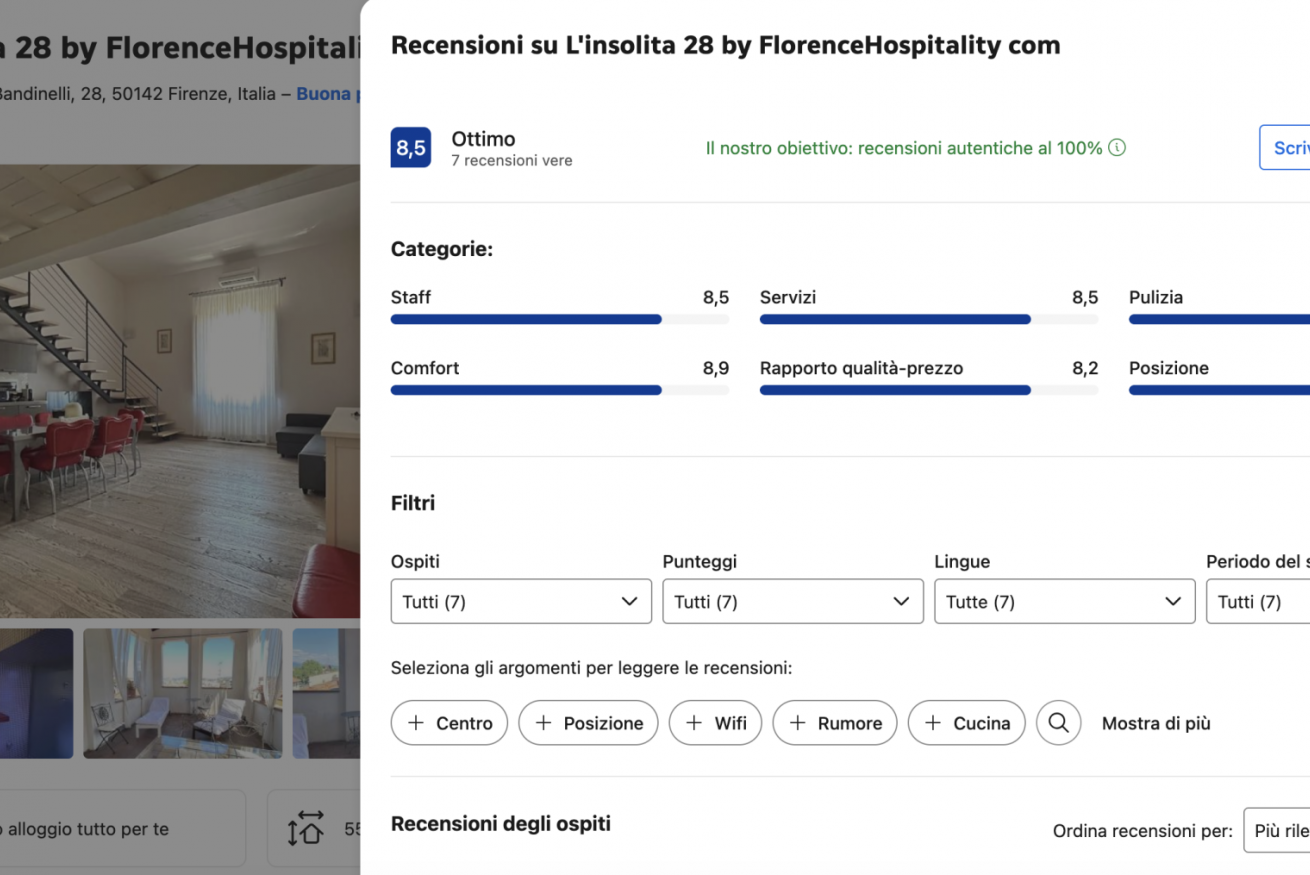Select the Centro topic chip

[x=449, y=723]
